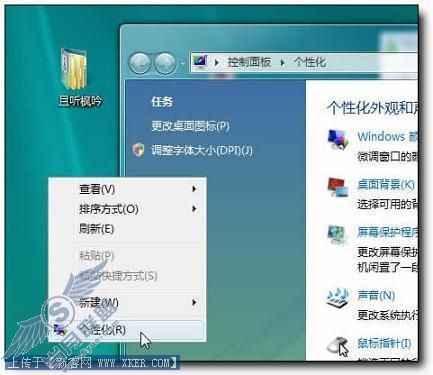Click the Forward navigation button
Screen dimensions: 433x375
coord(165,63)
